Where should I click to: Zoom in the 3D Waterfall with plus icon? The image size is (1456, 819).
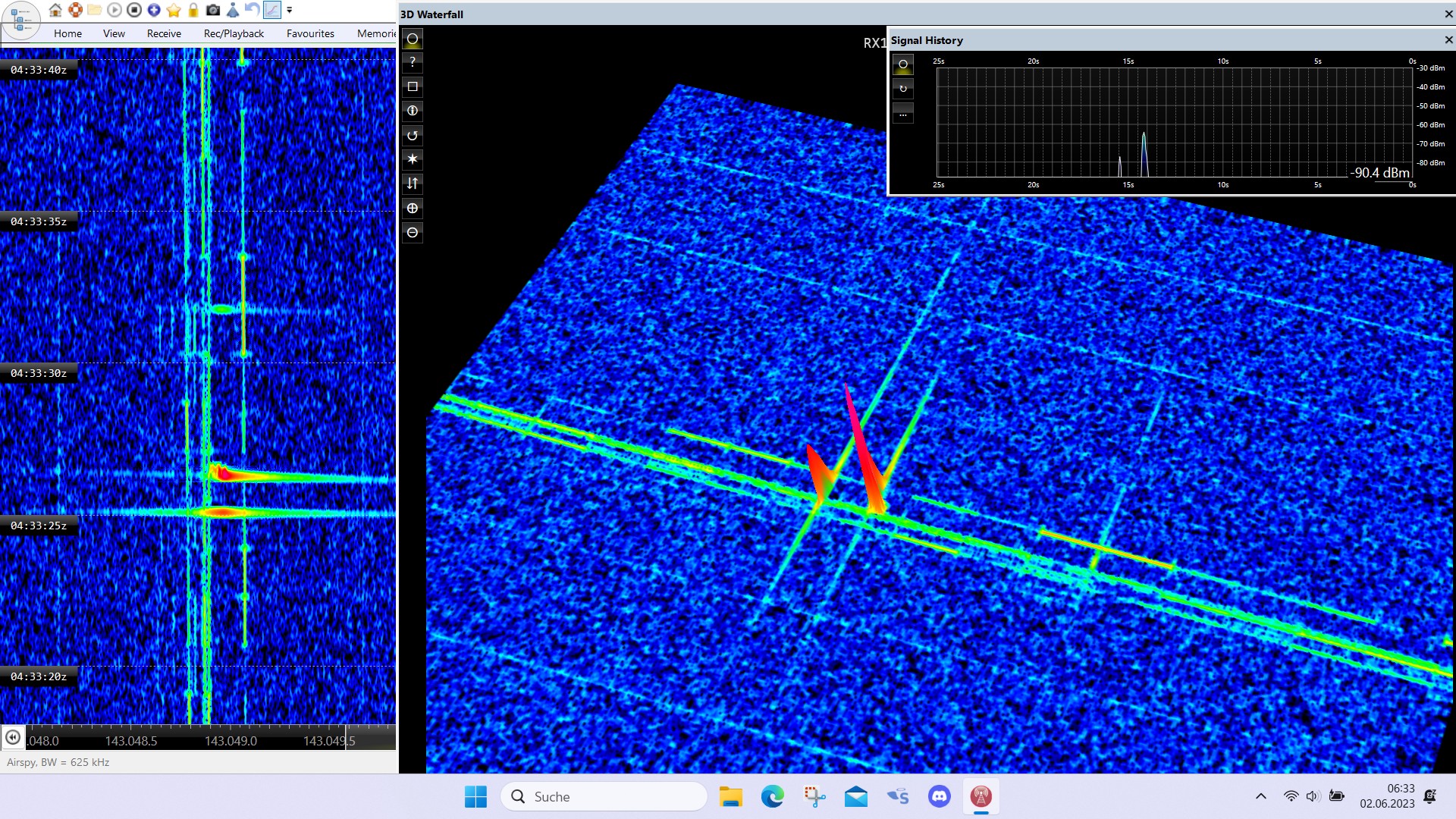point(413,209)
